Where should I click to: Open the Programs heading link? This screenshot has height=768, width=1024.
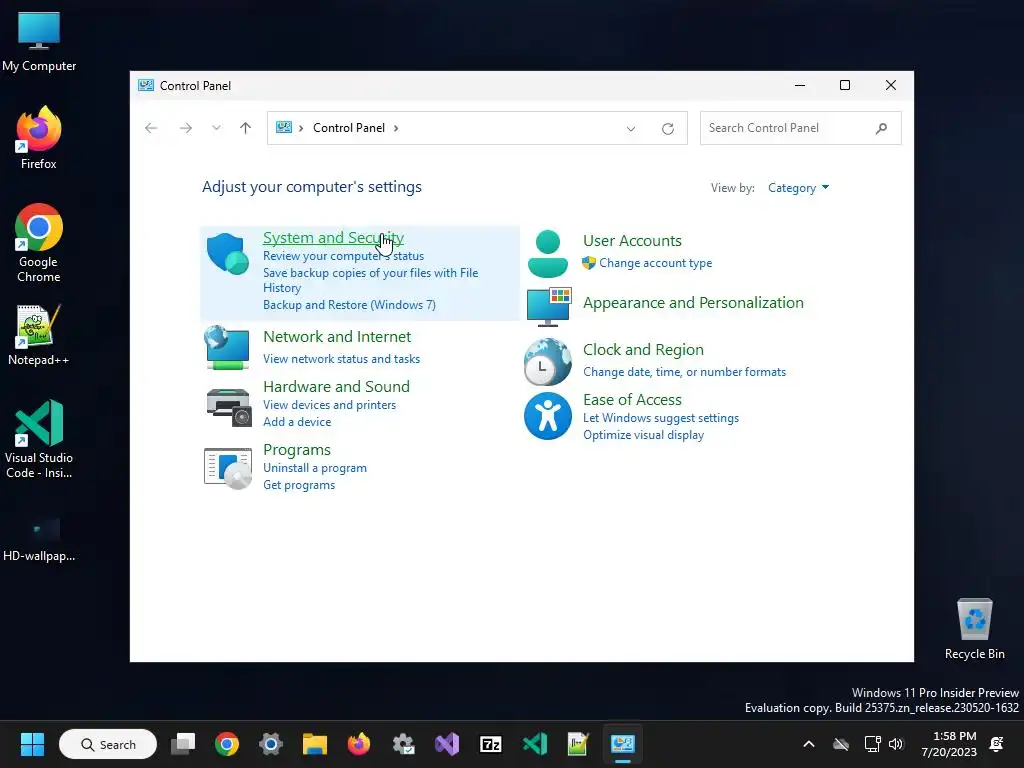pyautogui.click(x=296, y=450)
